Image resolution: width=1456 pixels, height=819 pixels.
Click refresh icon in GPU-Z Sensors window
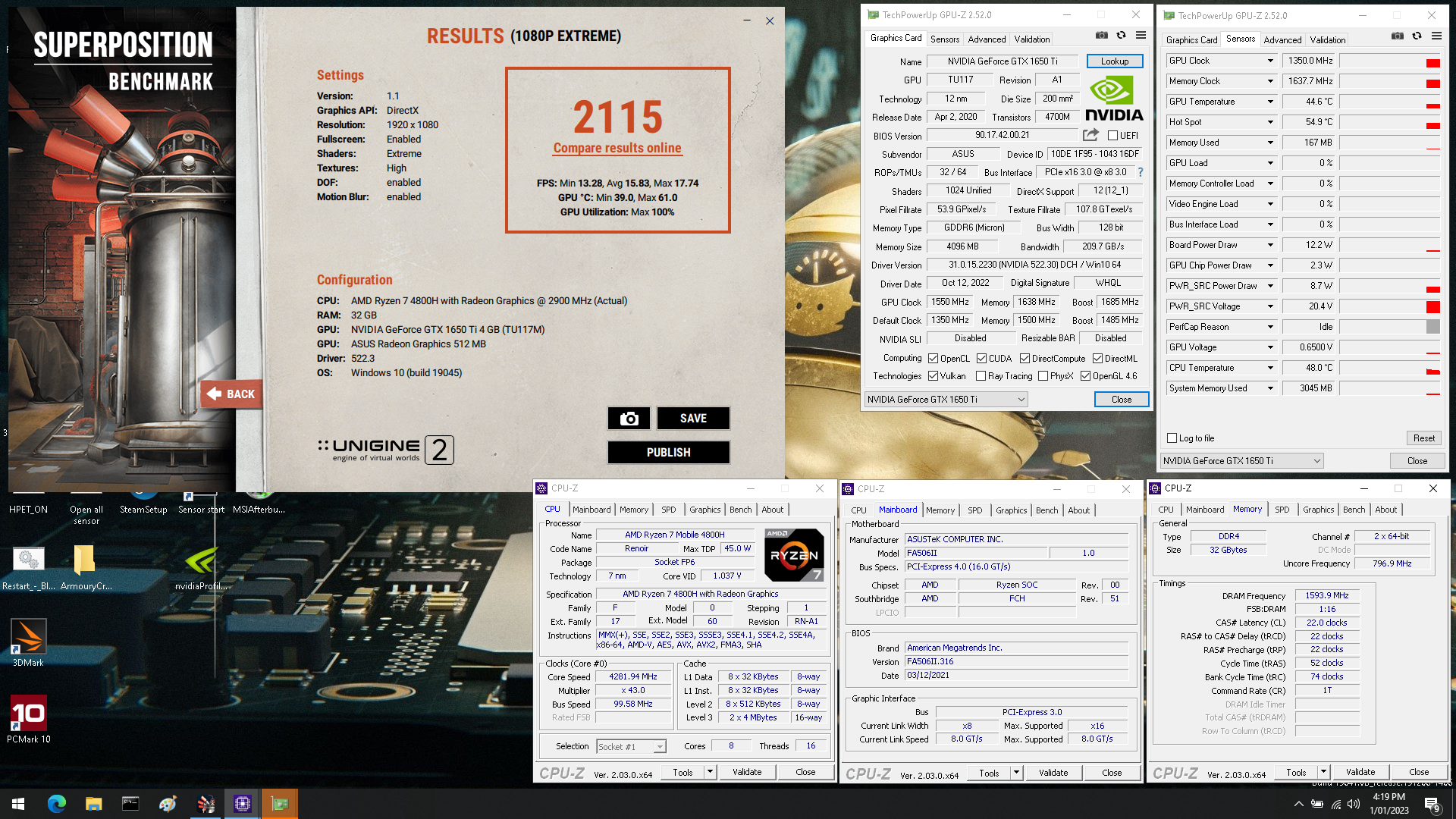click(1417, 36)
